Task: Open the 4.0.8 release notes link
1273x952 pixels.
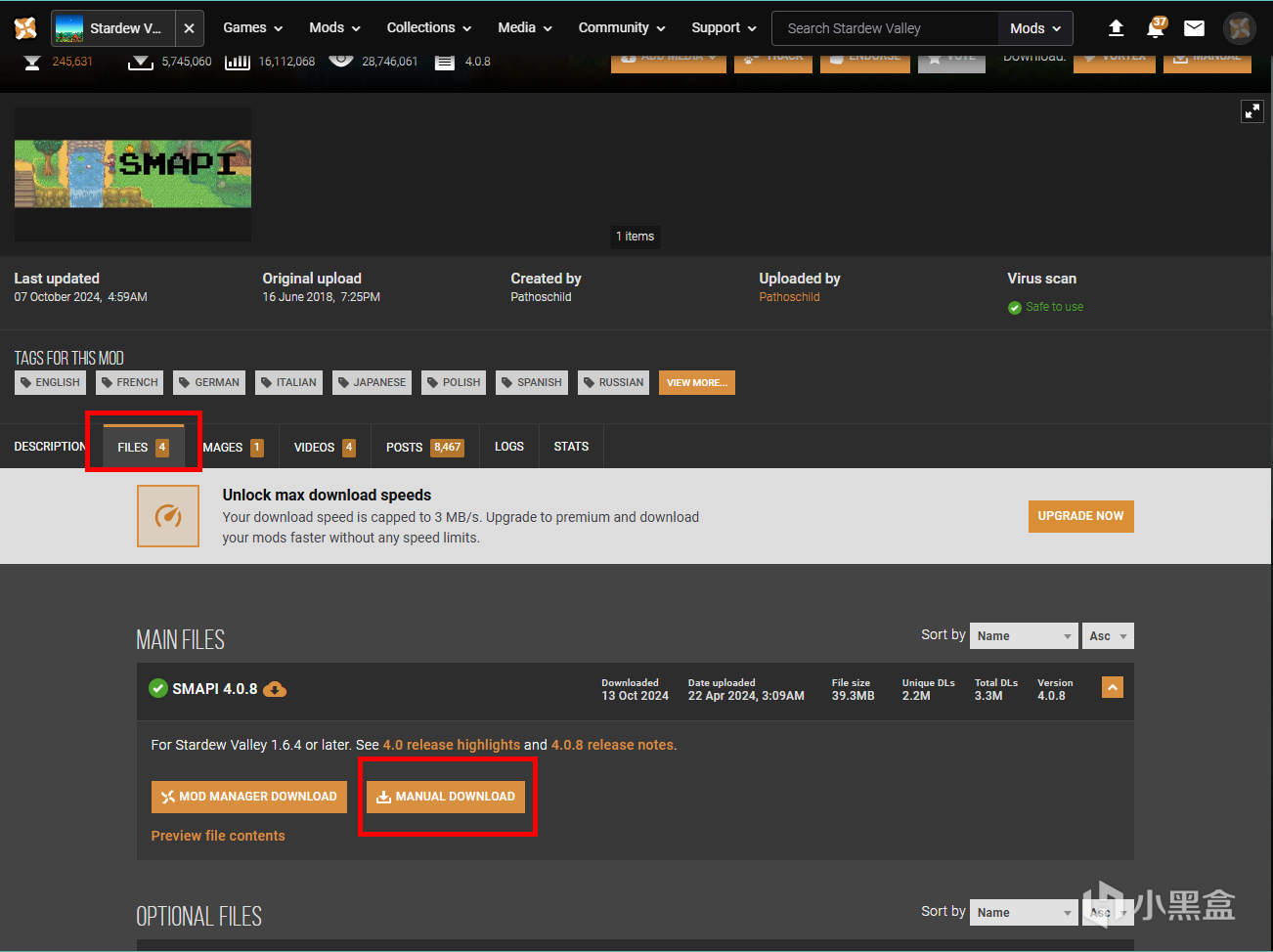Action: (x=612, y=745)
